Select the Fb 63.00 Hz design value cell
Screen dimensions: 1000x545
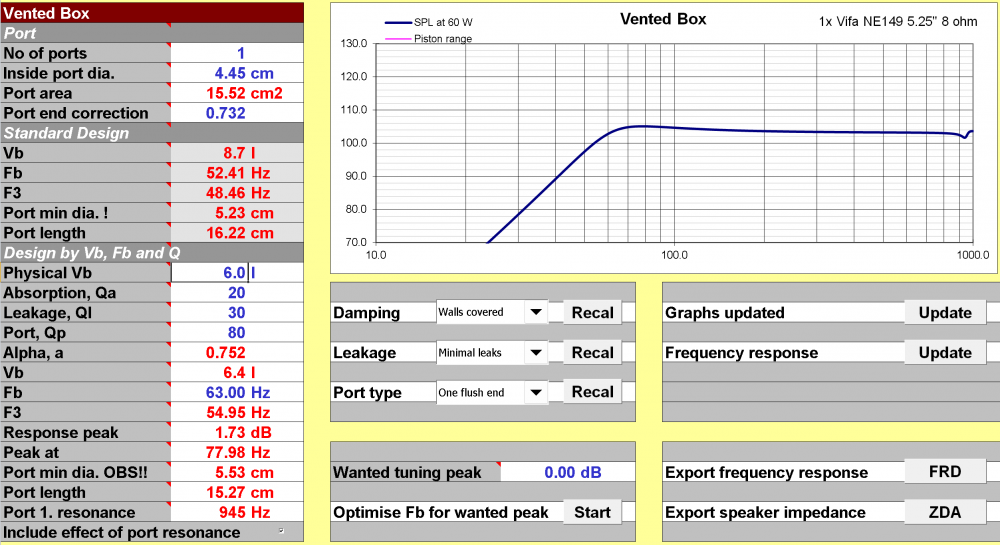pyautogui.click(x=238, y=393)
